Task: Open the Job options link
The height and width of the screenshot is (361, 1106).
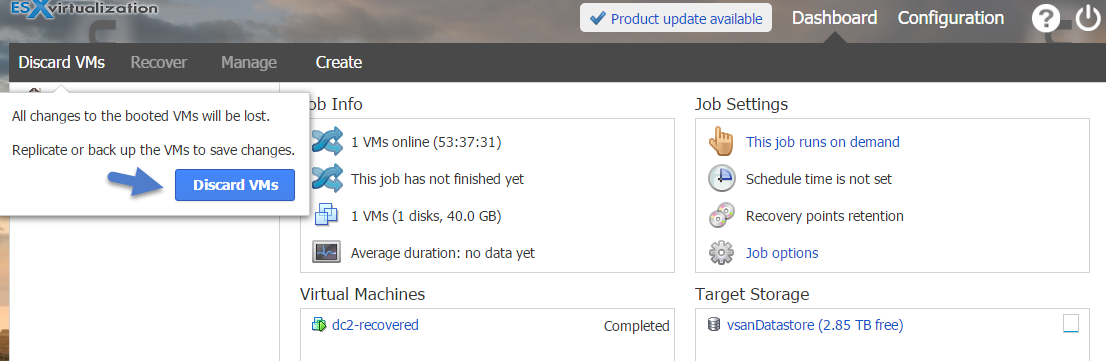Action: tap(782, 252)
